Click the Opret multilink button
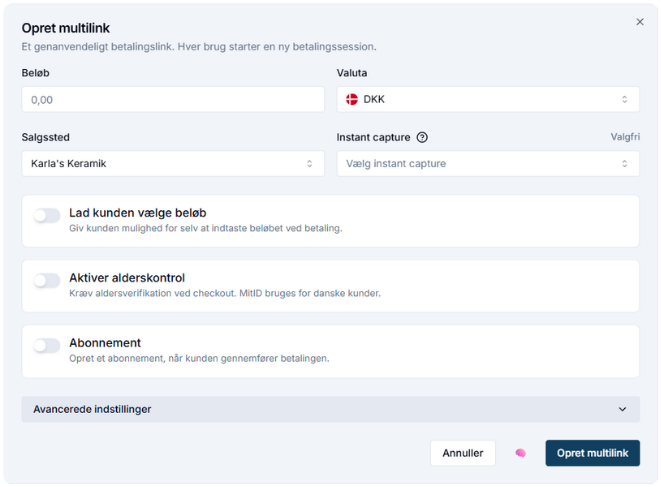This screenshot has height=487, width=661. [x=592, y=453]
